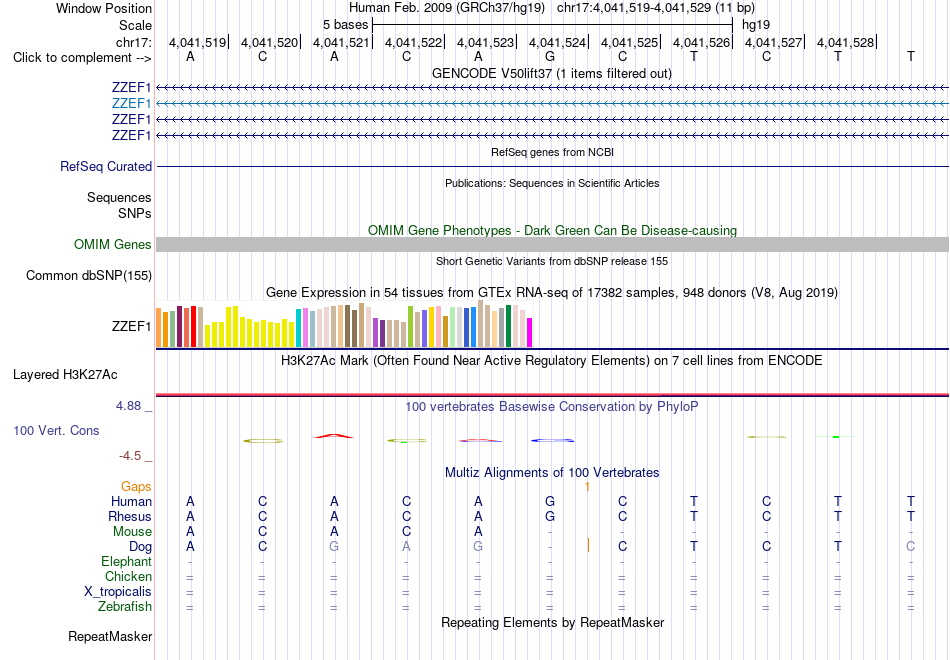This screenshot has height=660, width=950.
Task: Open the 100 Vert. Cons track label
Action: [56, 431]
